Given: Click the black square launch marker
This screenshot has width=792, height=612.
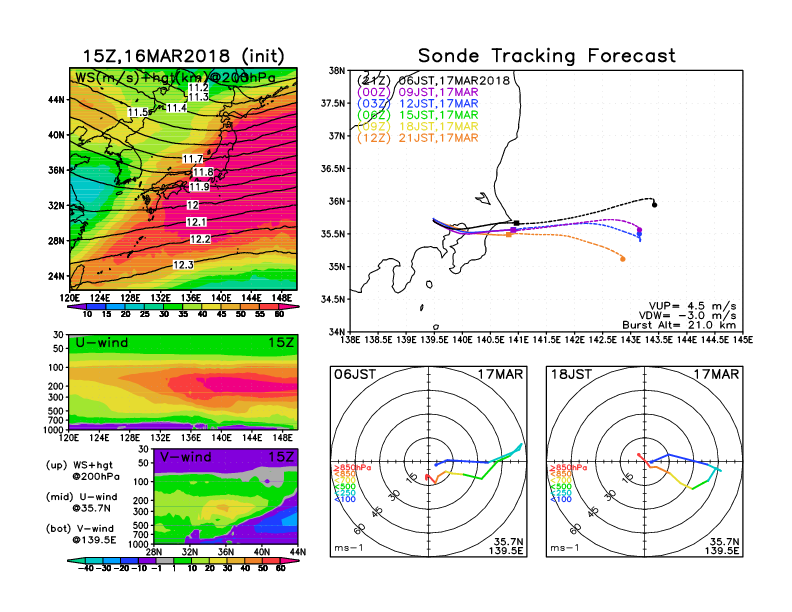Looking at the screenshot, I should [516, 223].
